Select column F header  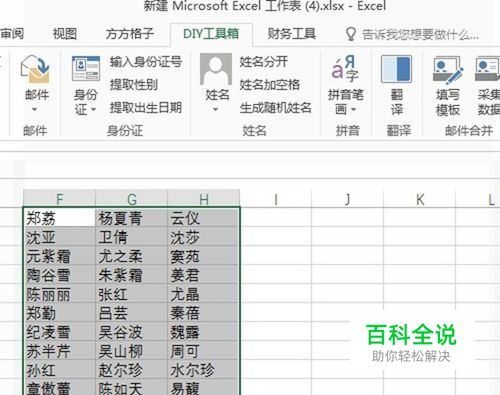coord(59,199)
